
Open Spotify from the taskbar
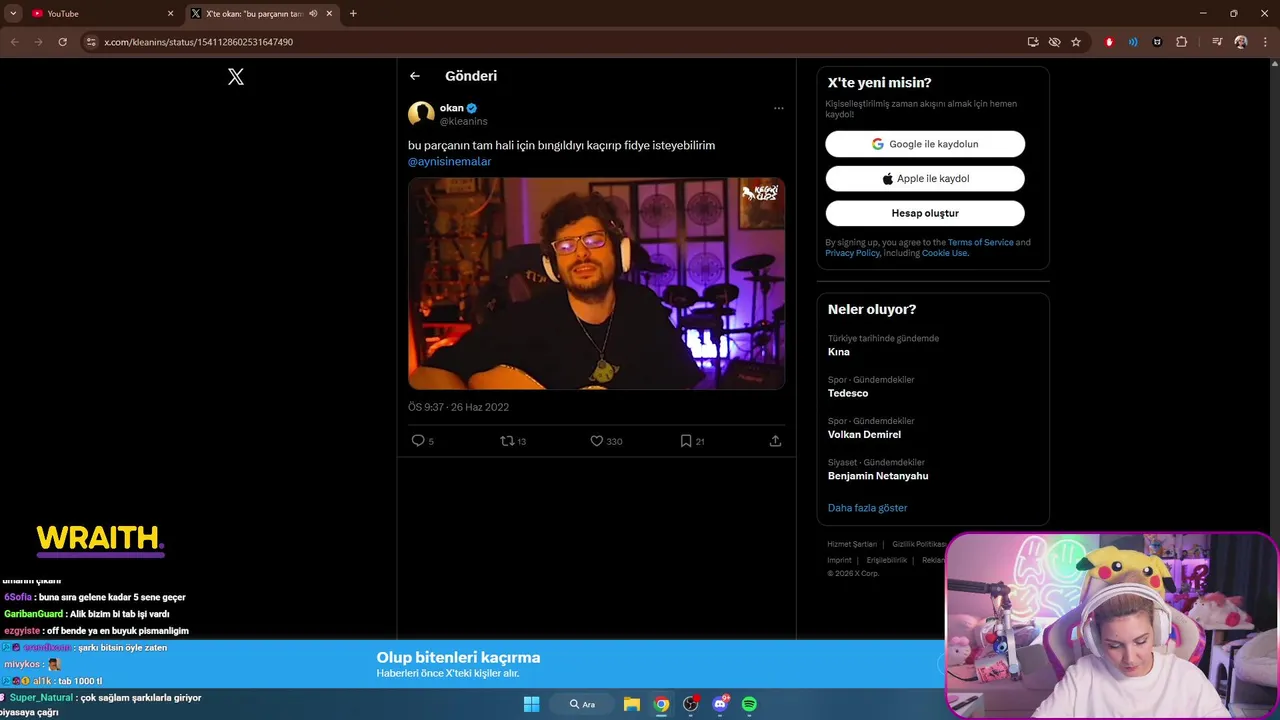tap(749, 704)
